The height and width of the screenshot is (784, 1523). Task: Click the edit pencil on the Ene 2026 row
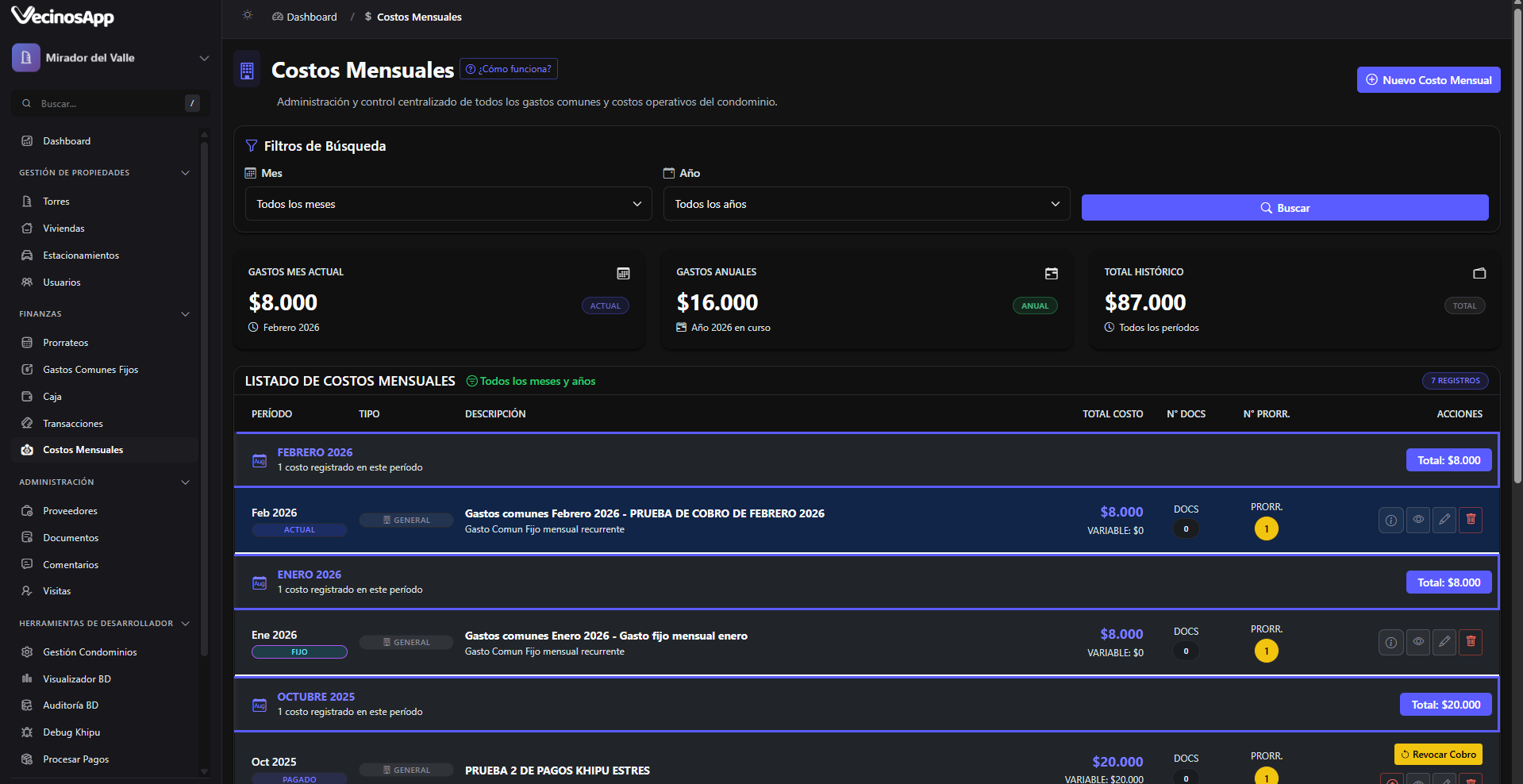(1444, 642)
